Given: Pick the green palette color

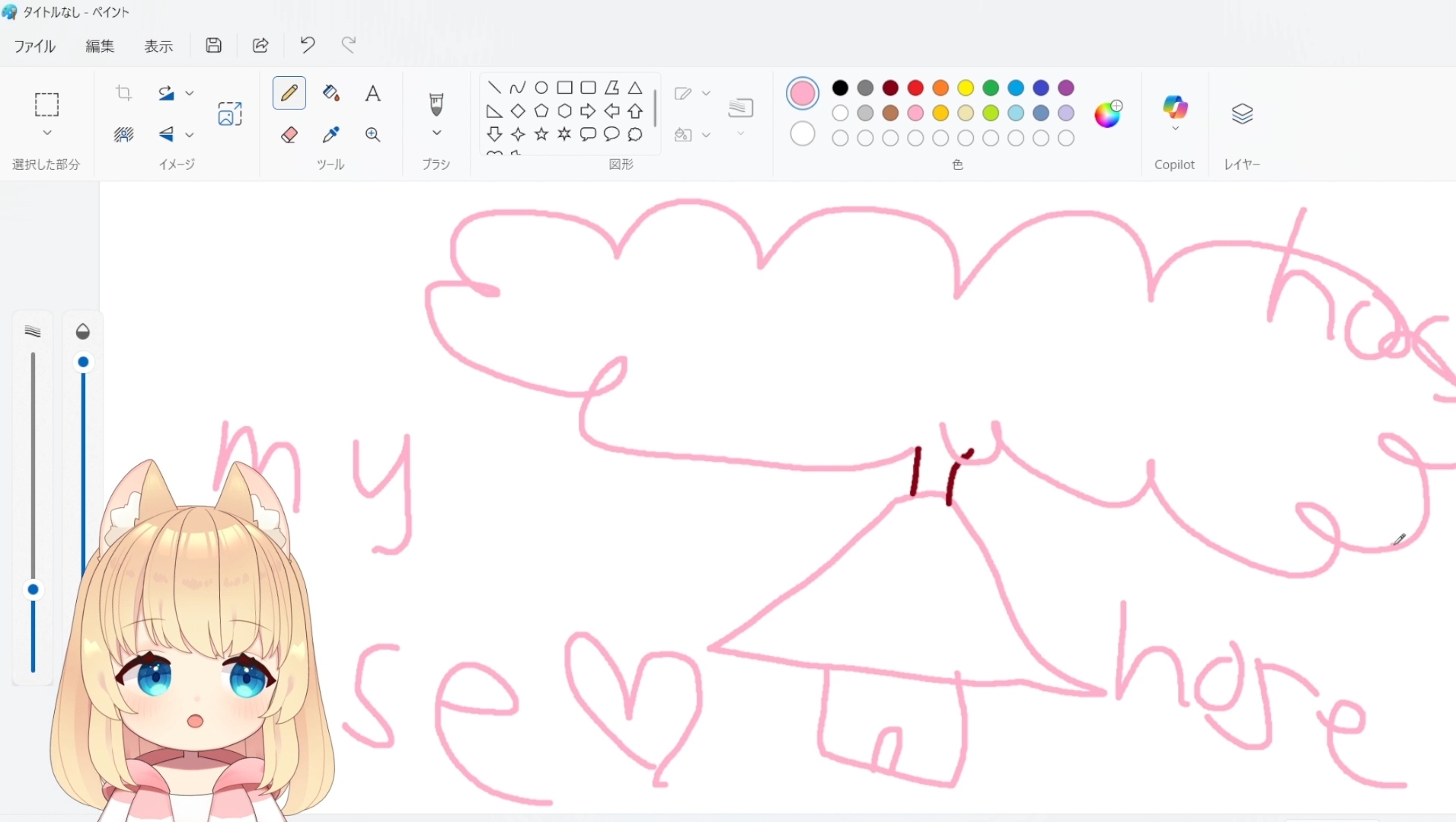Looking at the screenshot, I should click(x=991, y=88).
